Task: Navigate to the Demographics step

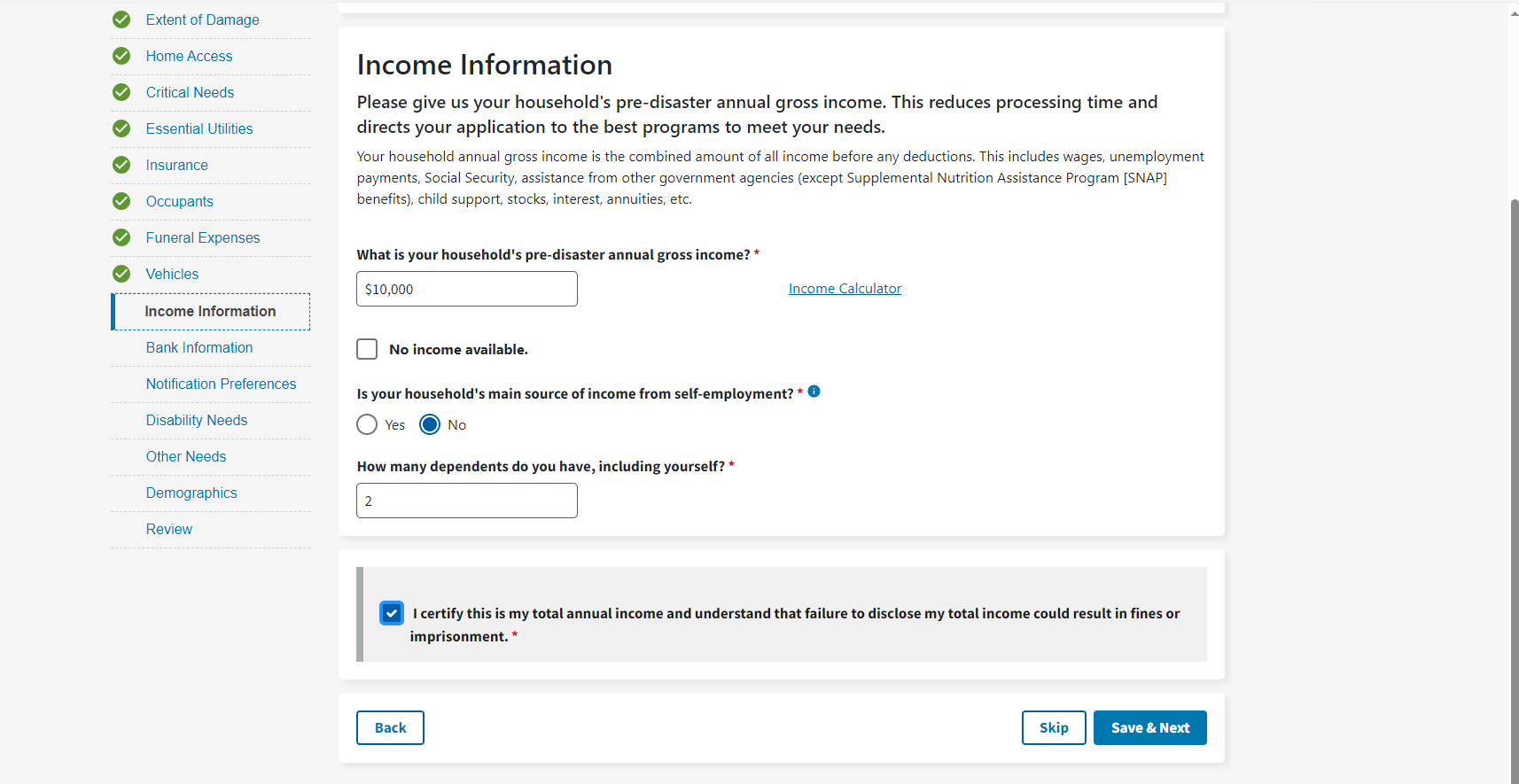Action: 191,493
